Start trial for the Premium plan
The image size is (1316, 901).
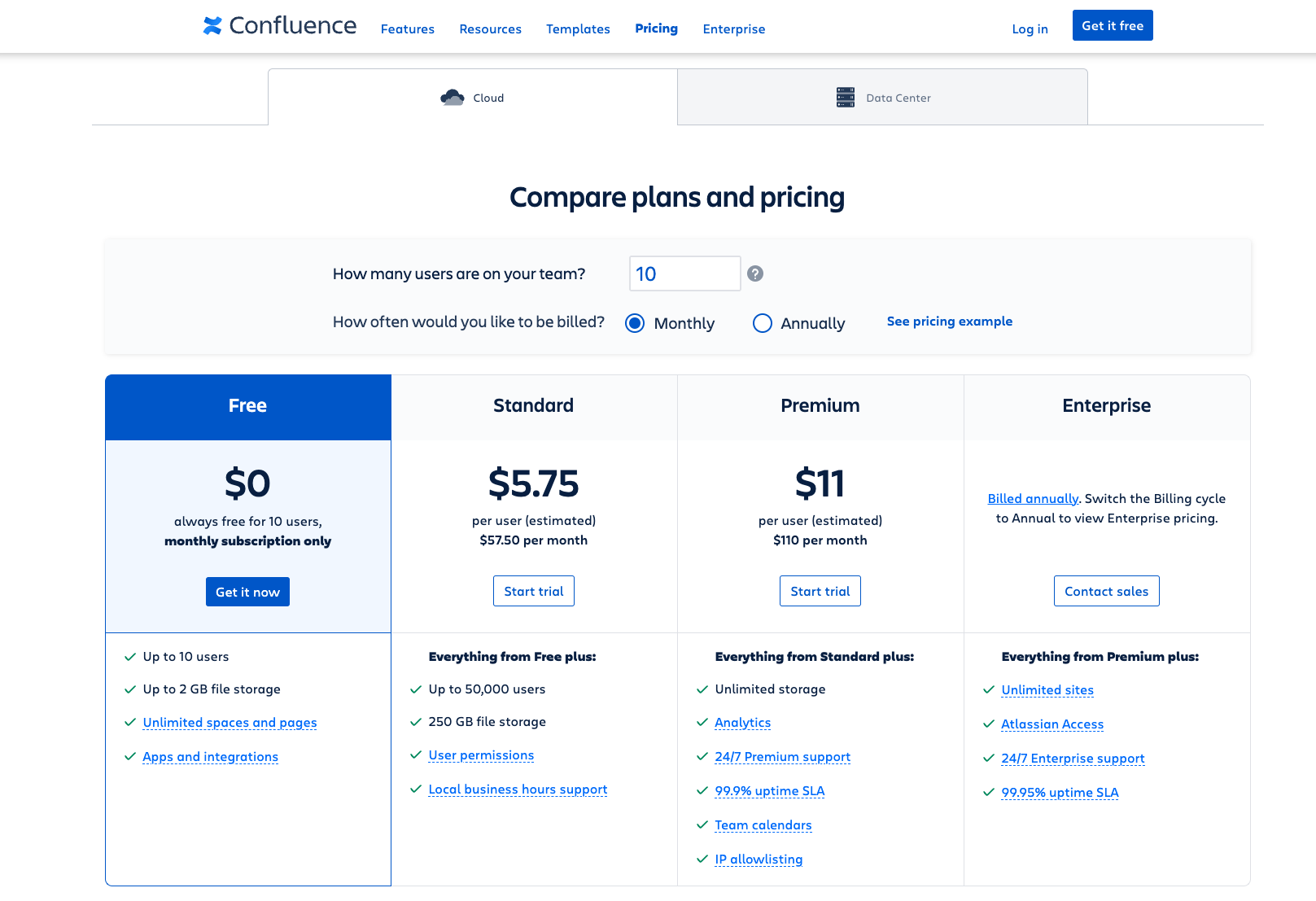pos(820,591)
